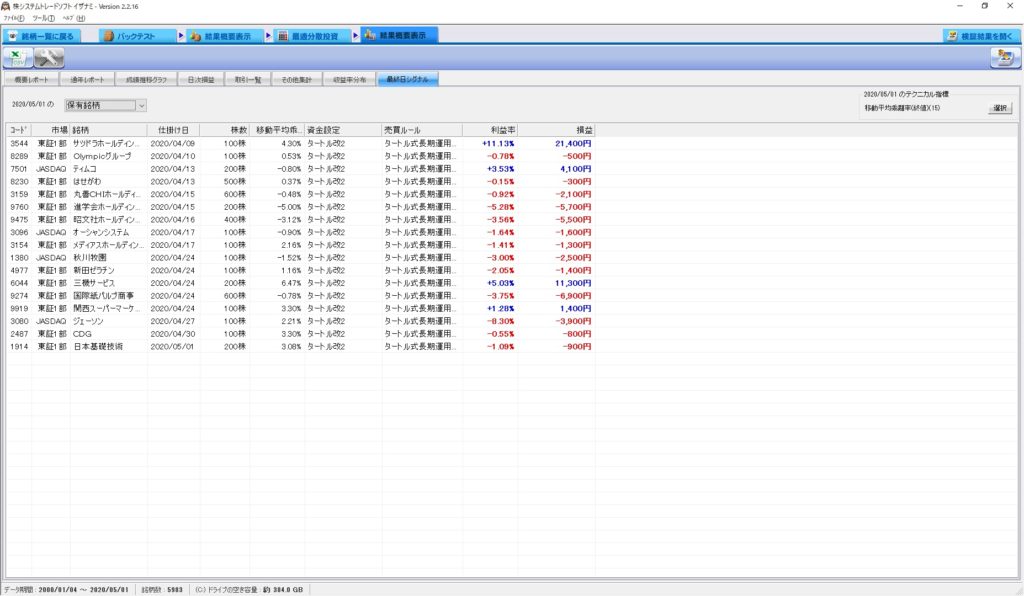Go to the バックテスト step
1024x596 pixels.
coord(134,36)
